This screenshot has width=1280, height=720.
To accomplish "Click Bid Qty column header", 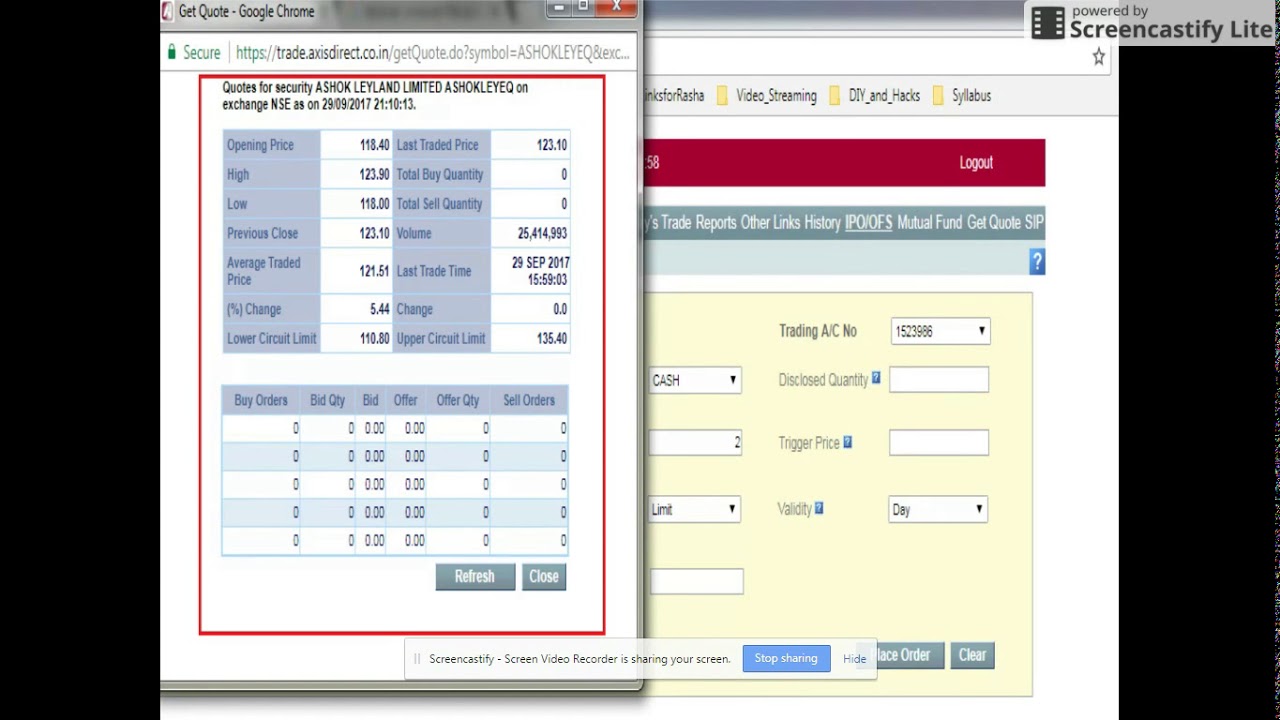I will 327,400.
